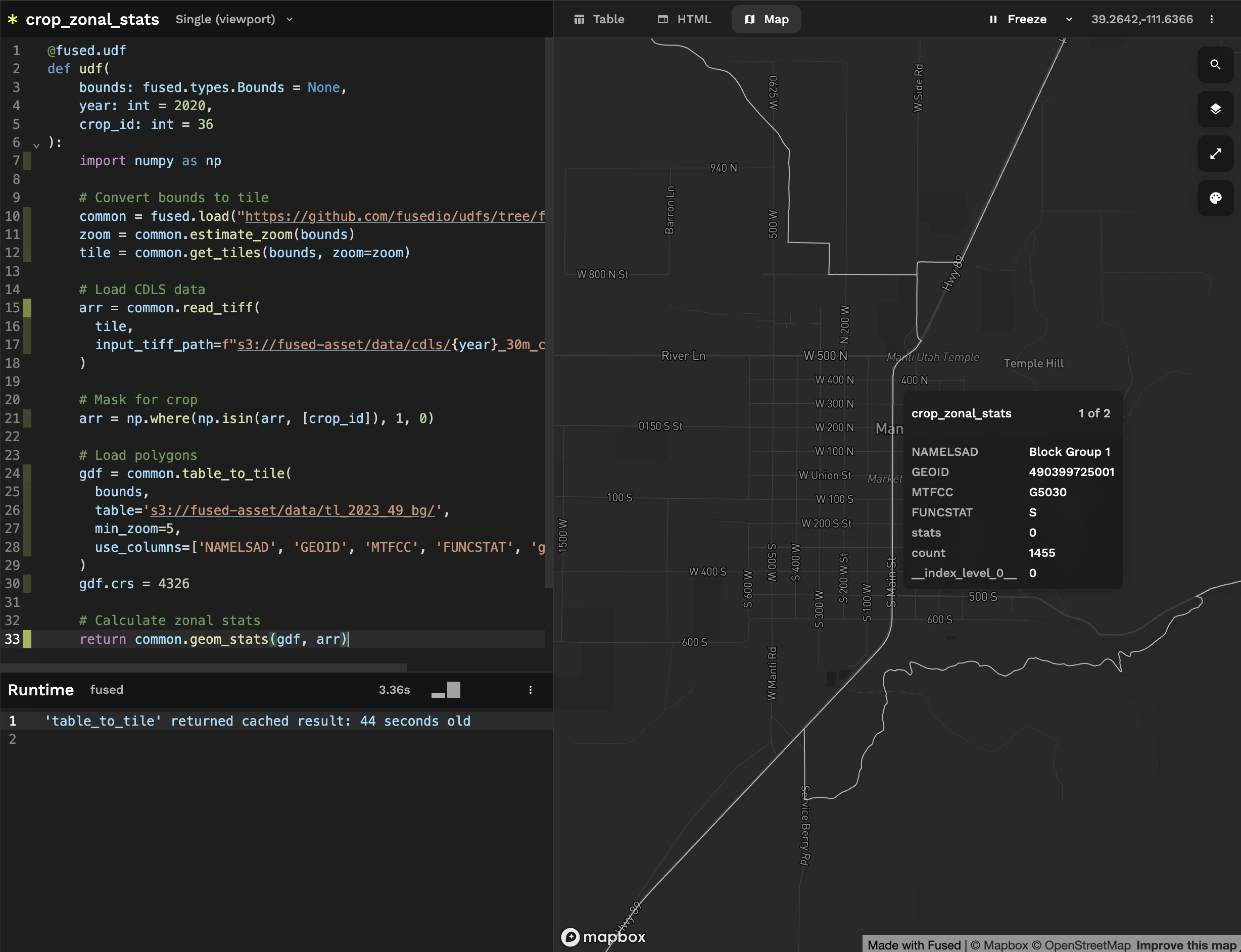Screen dimensions: 1241x952
Task: Open the color palette theme icon
Action: (x=1215, y=198)
